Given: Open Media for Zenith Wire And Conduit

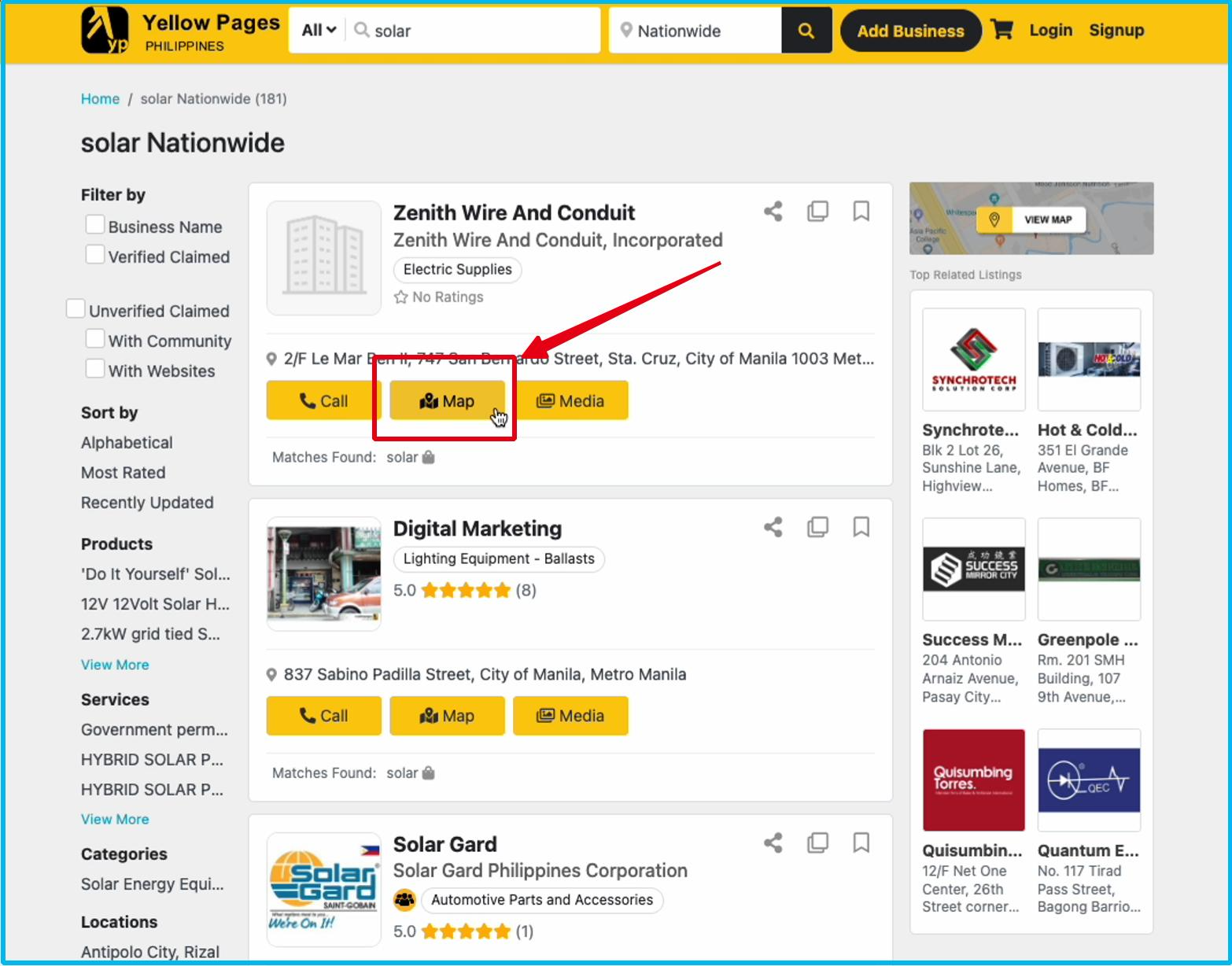Looking at the screenshot, I should [570, 400].
